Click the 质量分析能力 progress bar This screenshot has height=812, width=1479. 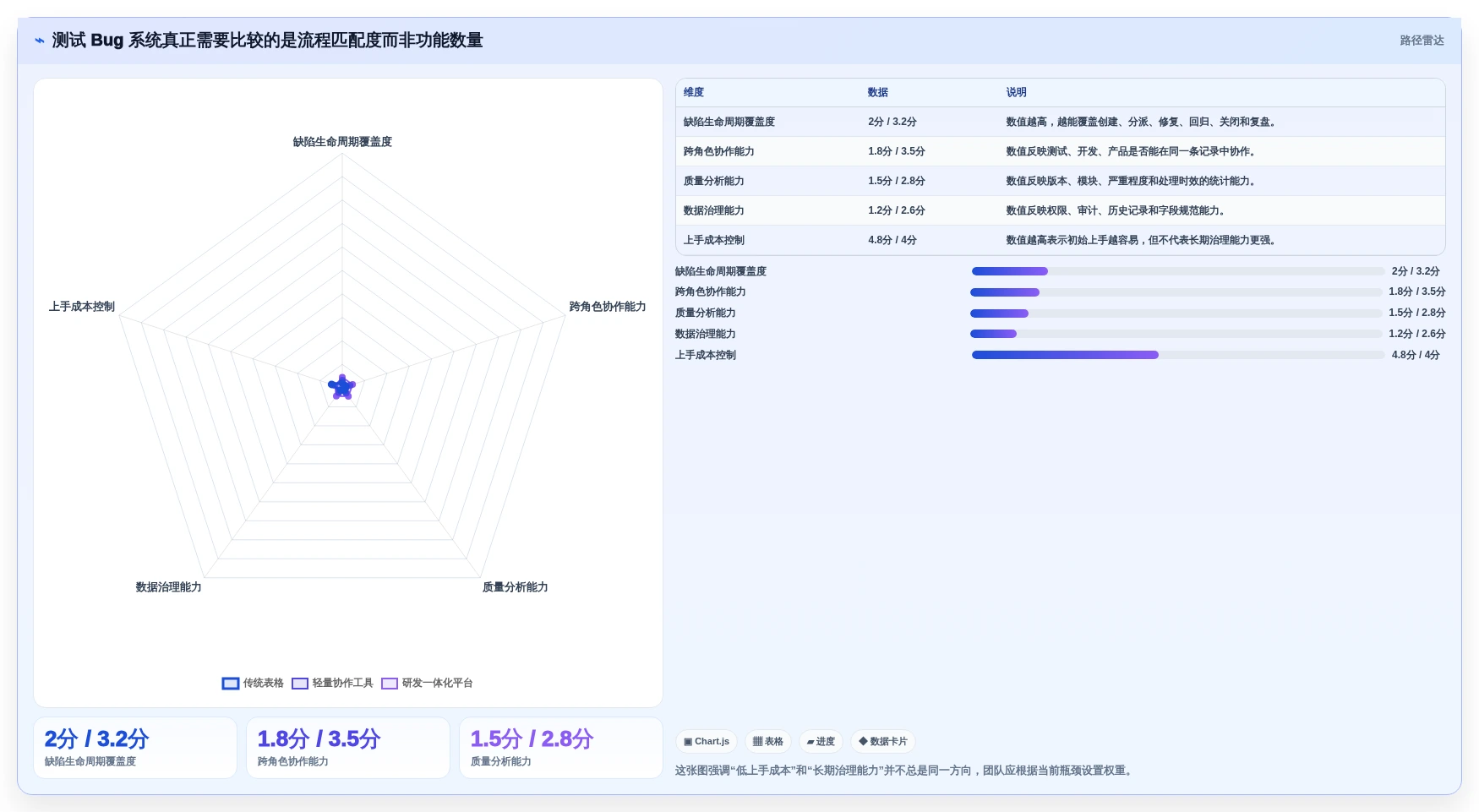pyautogui.click(x=1176, y=313)
